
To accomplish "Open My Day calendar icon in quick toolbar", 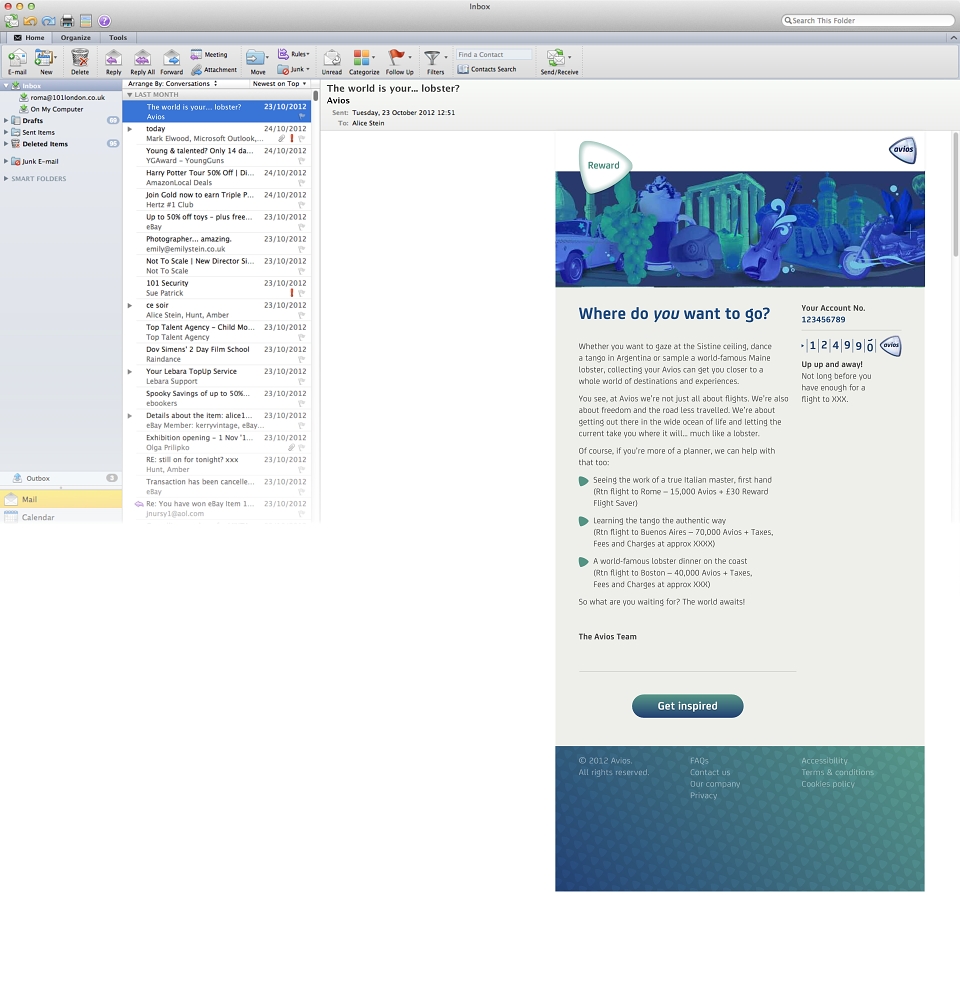I will click(86, 21).
